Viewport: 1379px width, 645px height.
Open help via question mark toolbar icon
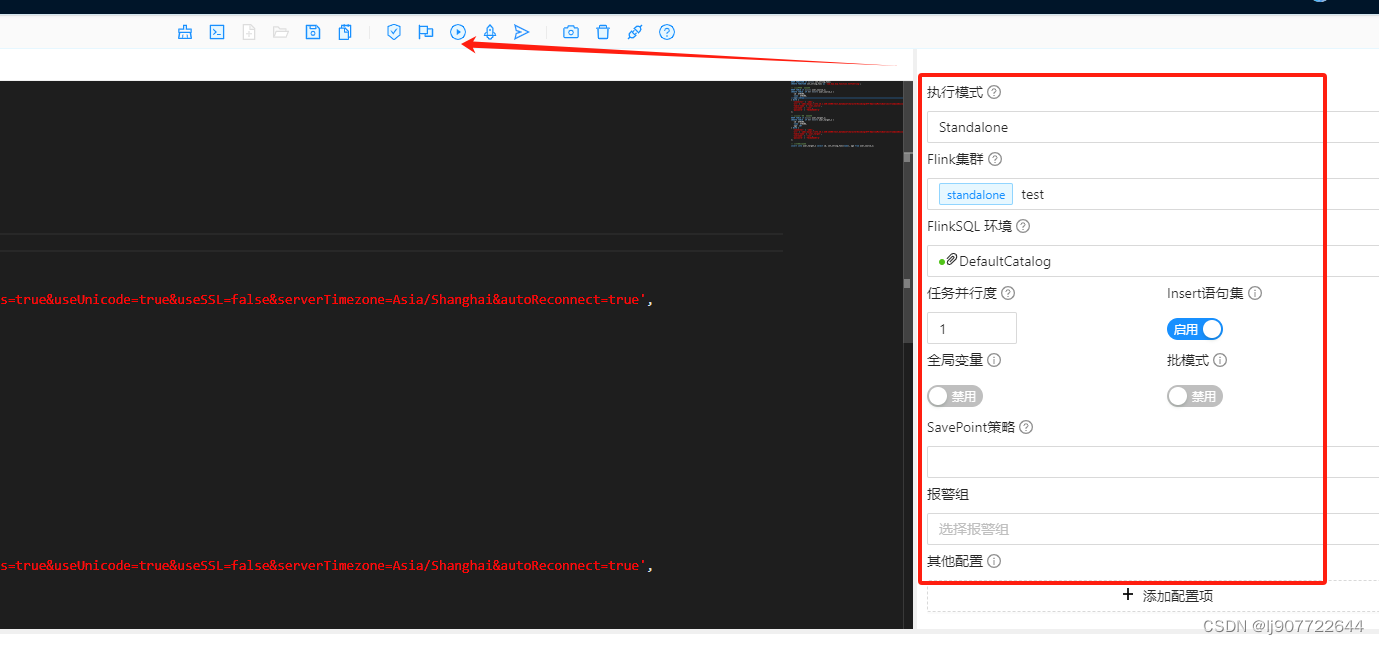click(667, 32)
